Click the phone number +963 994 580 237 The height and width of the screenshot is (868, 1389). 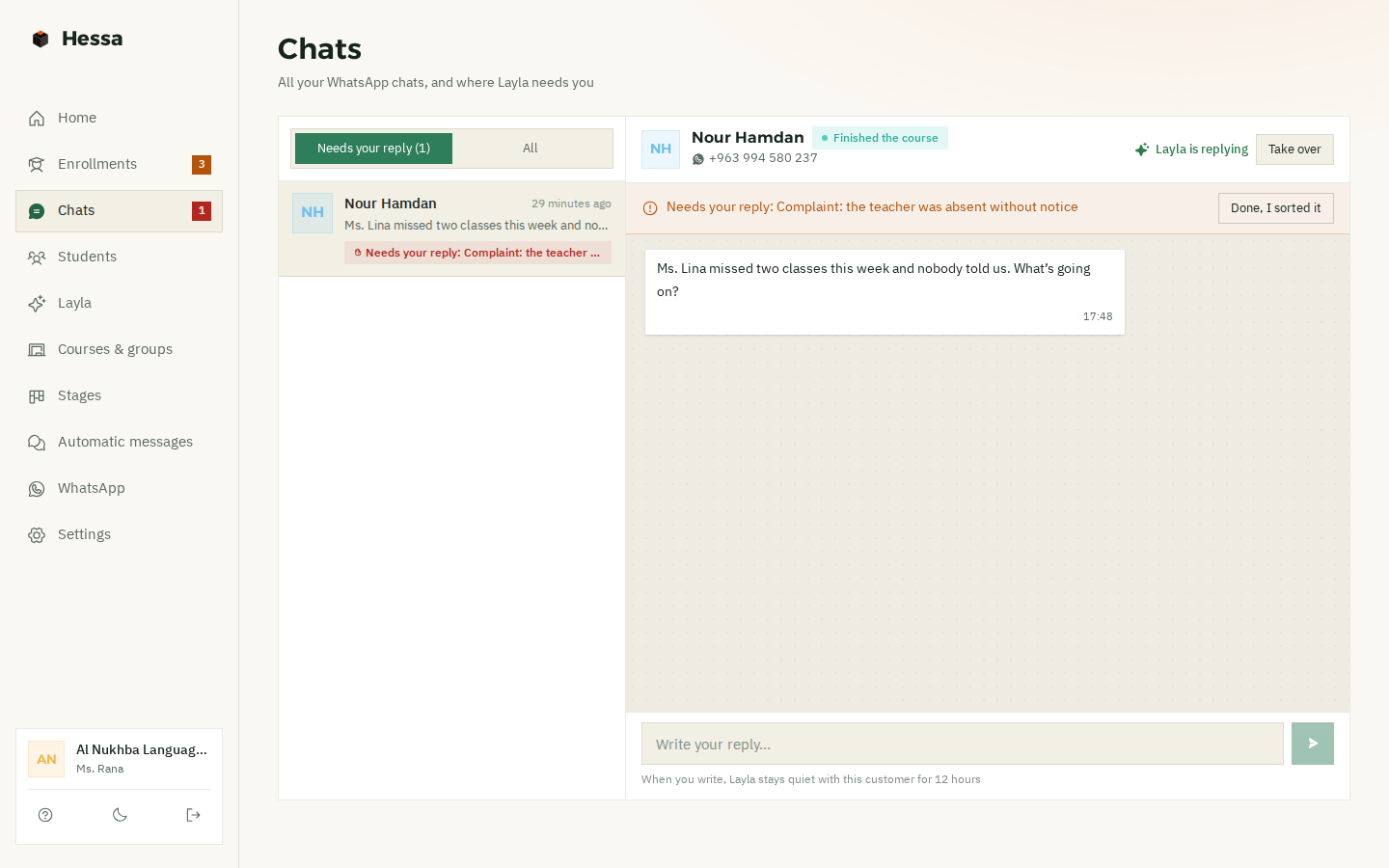pyautogui.click(x=763, y=158)
